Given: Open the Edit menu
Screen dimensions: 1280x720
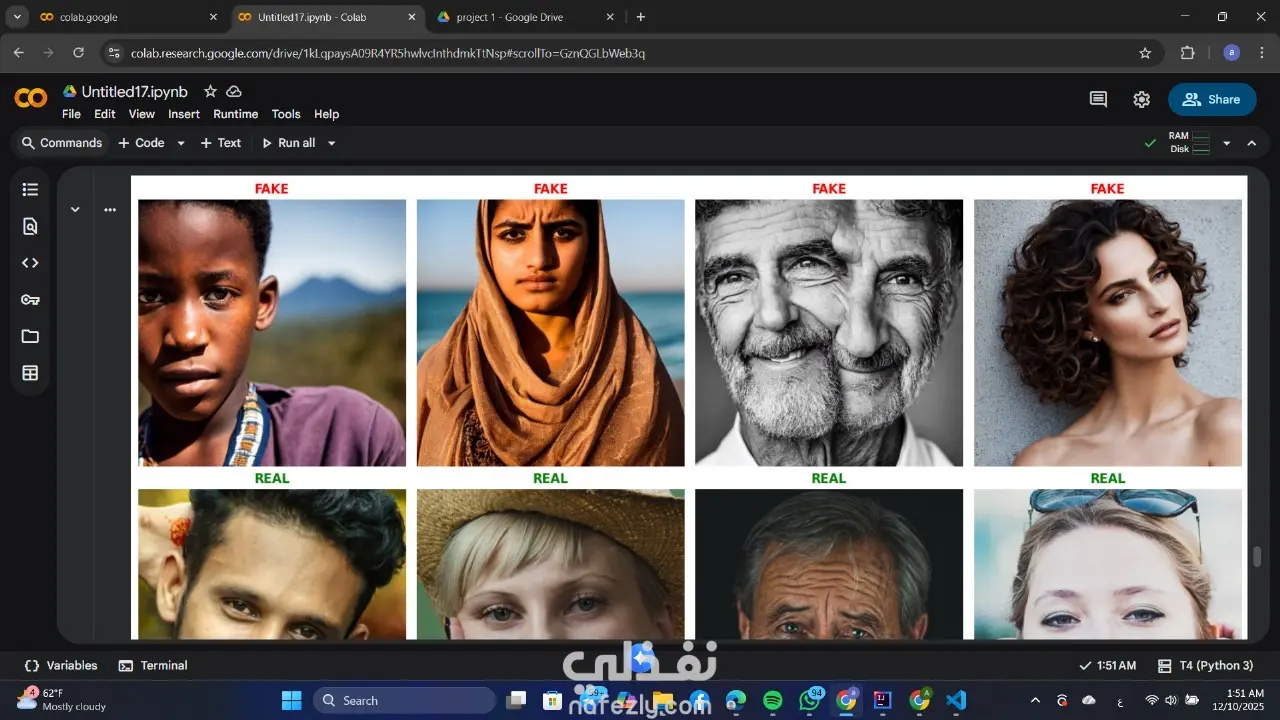Looking at the screenshot, I should coord(105,114).
